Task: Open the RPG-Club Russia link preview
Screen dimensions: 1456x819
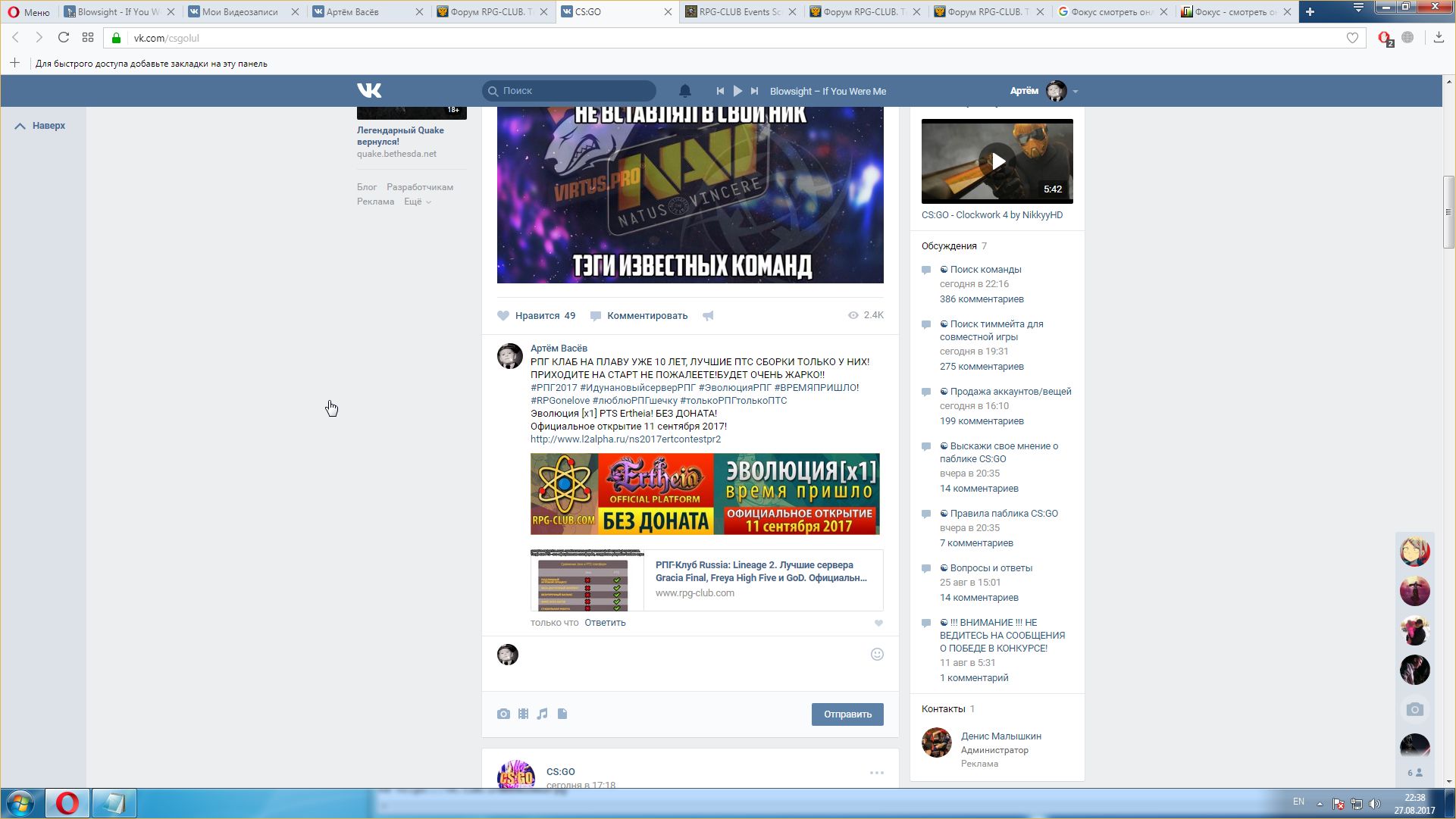Action: pyautogui.click(x=706, y=580)
